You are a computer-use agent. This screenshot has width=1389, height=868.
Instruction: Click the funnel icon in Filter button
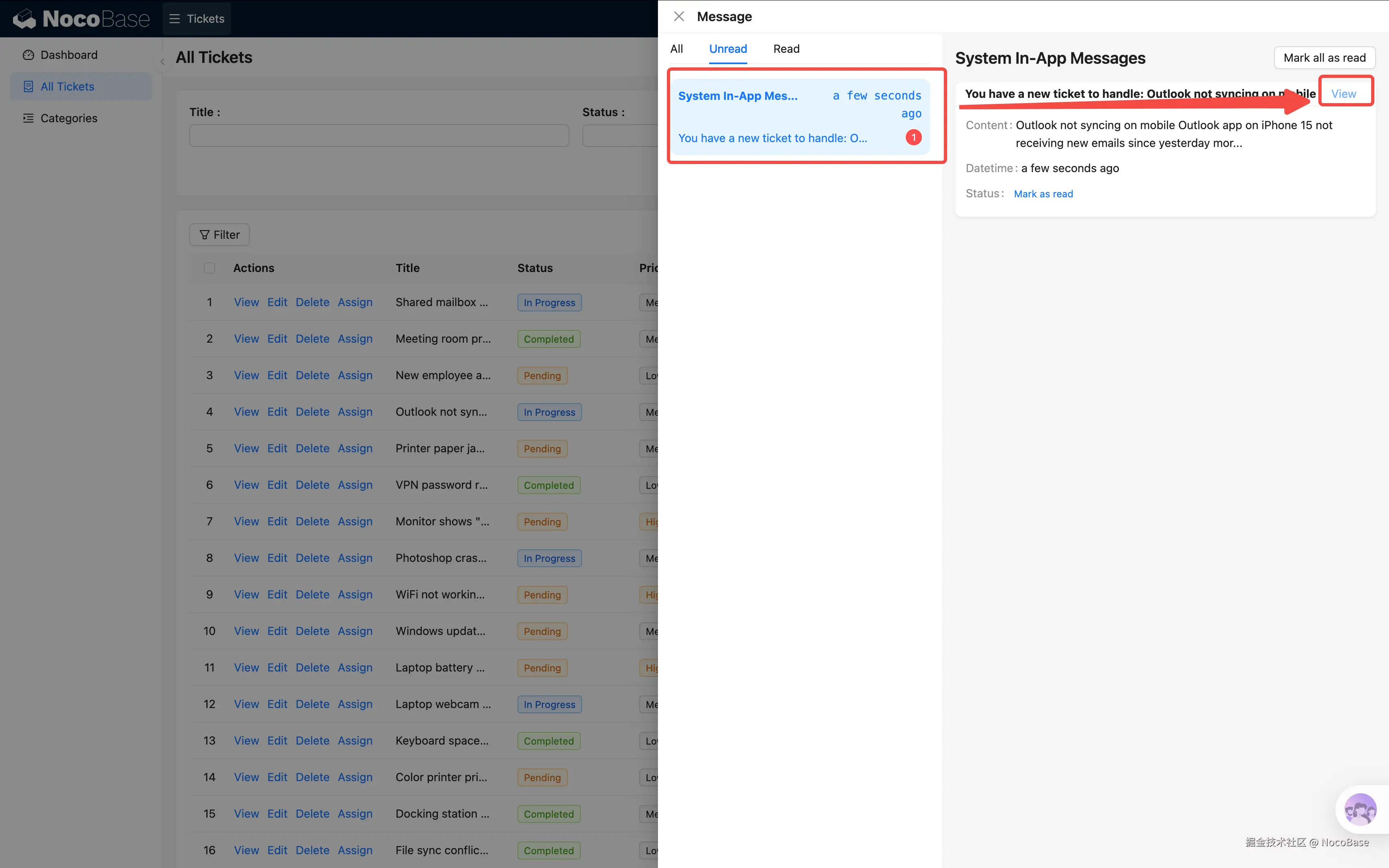coord(204,235)
